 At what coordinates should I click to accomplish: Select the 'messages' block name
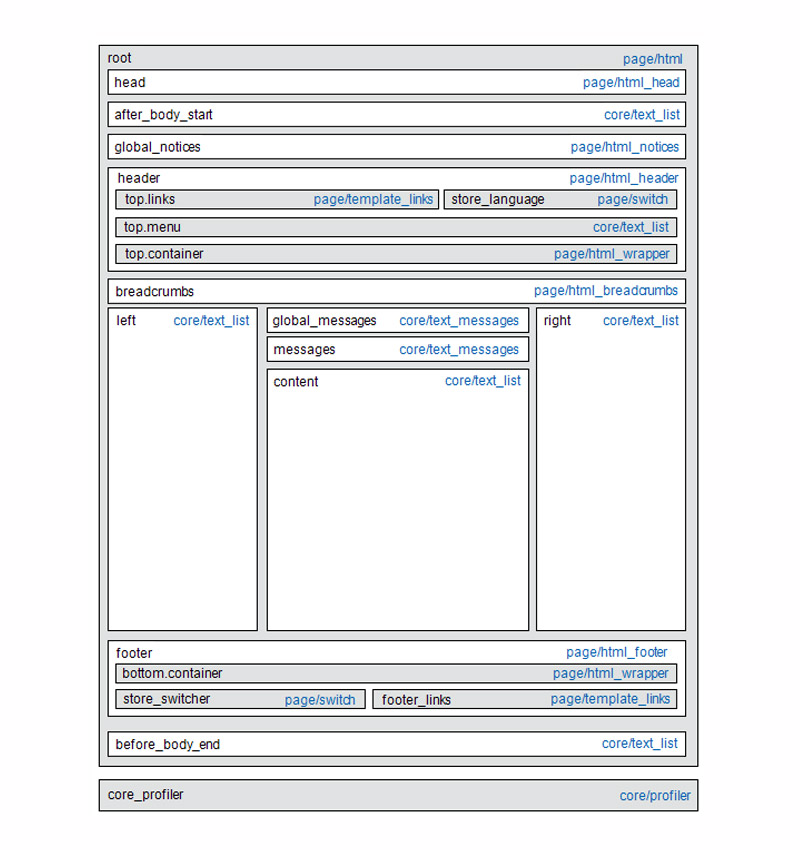tap(304, 350)
